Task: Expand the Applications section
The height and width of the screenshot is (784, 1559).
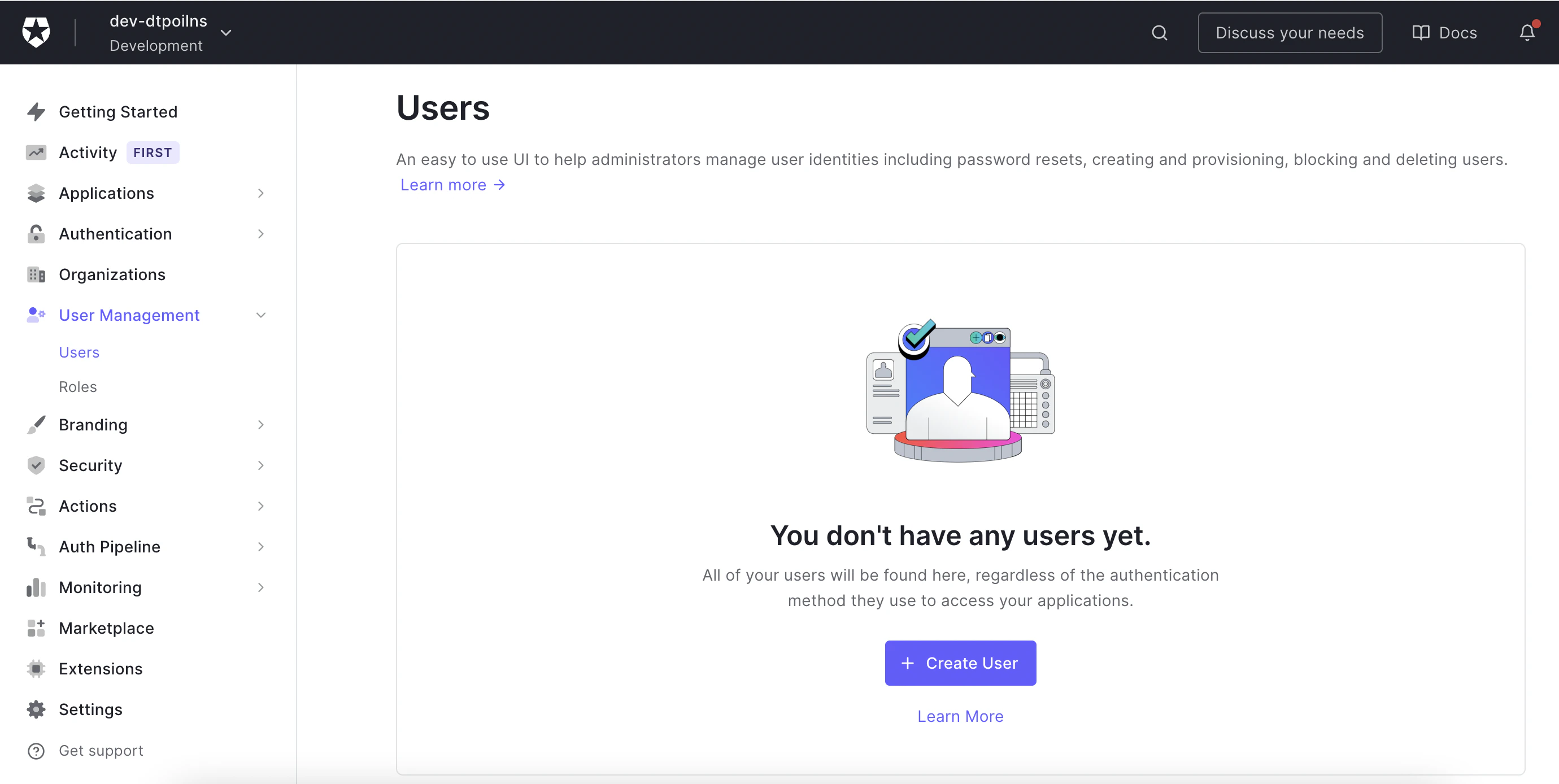Action: click(x=260, y=193)
